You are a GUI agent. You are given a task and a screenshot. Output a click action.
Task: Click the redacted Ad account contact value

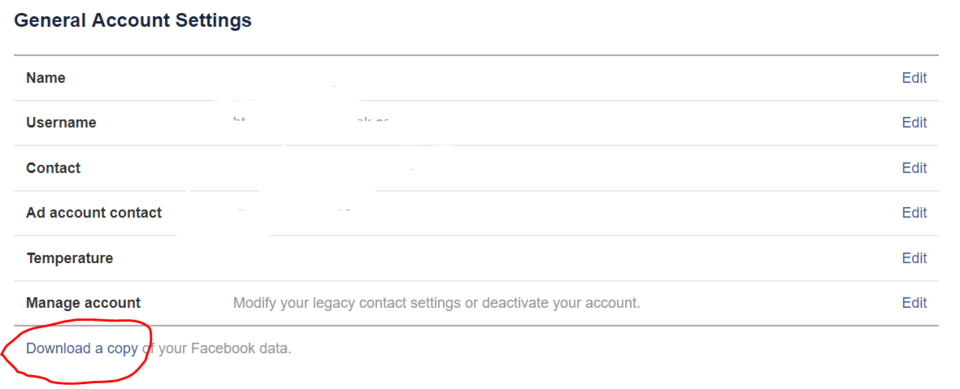click(294, 211)
